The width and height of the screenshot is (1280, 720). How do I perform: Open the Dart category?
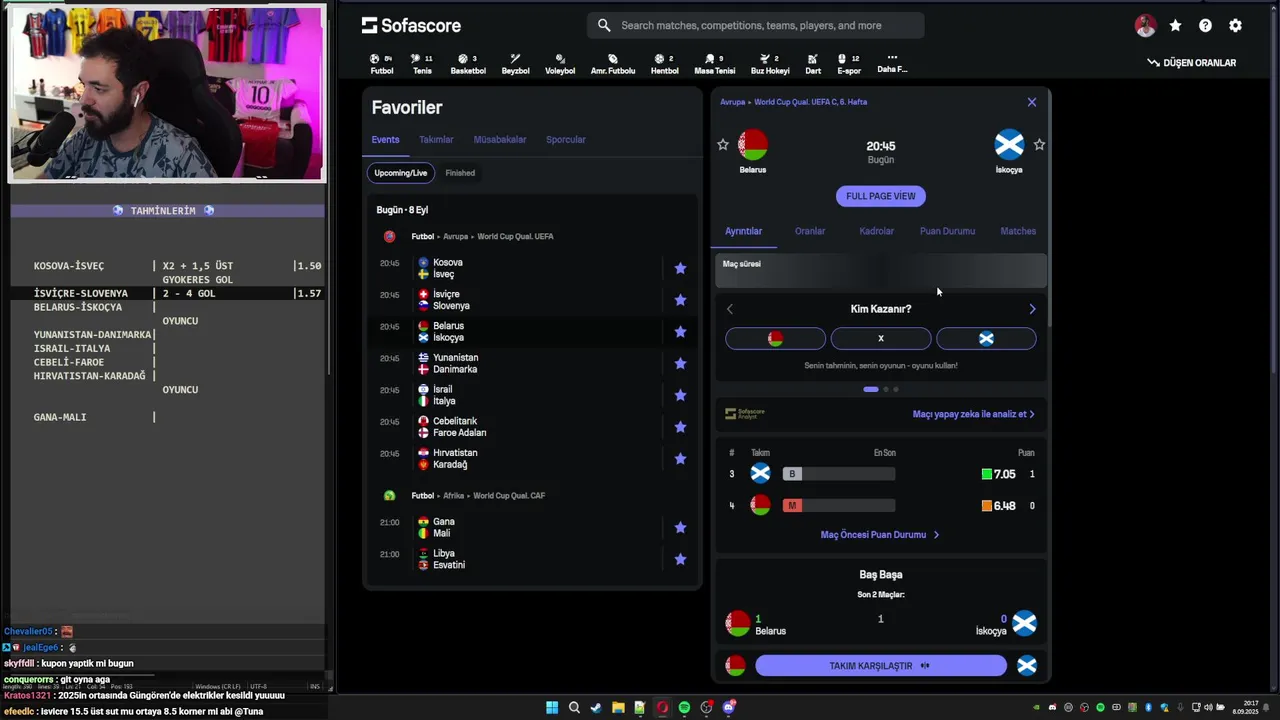pyautogui.click(x=813, y=64)
